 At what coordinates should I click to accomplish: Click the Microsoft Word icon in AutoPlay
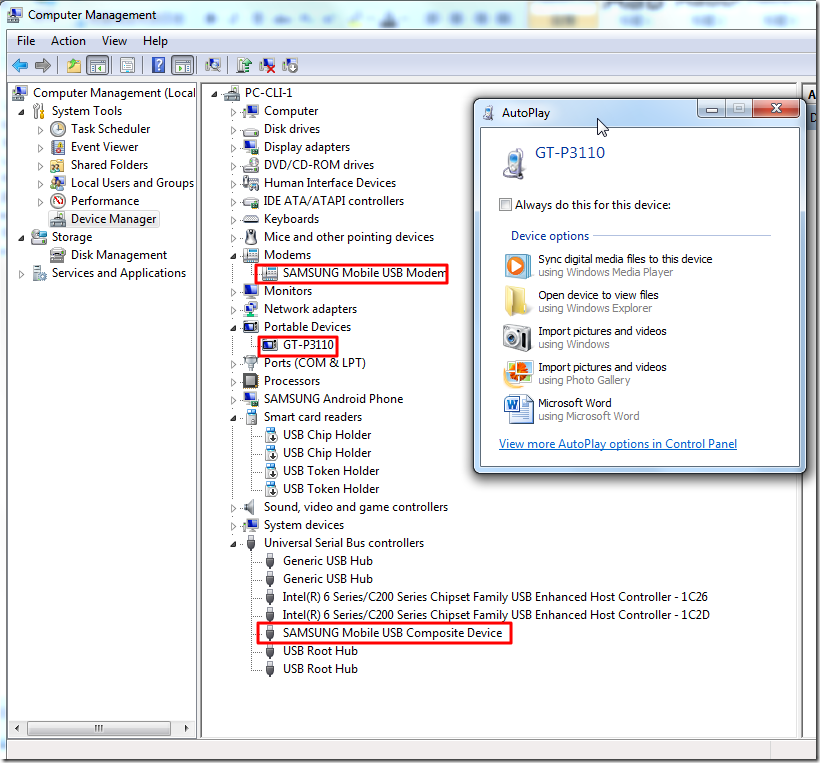518,409
